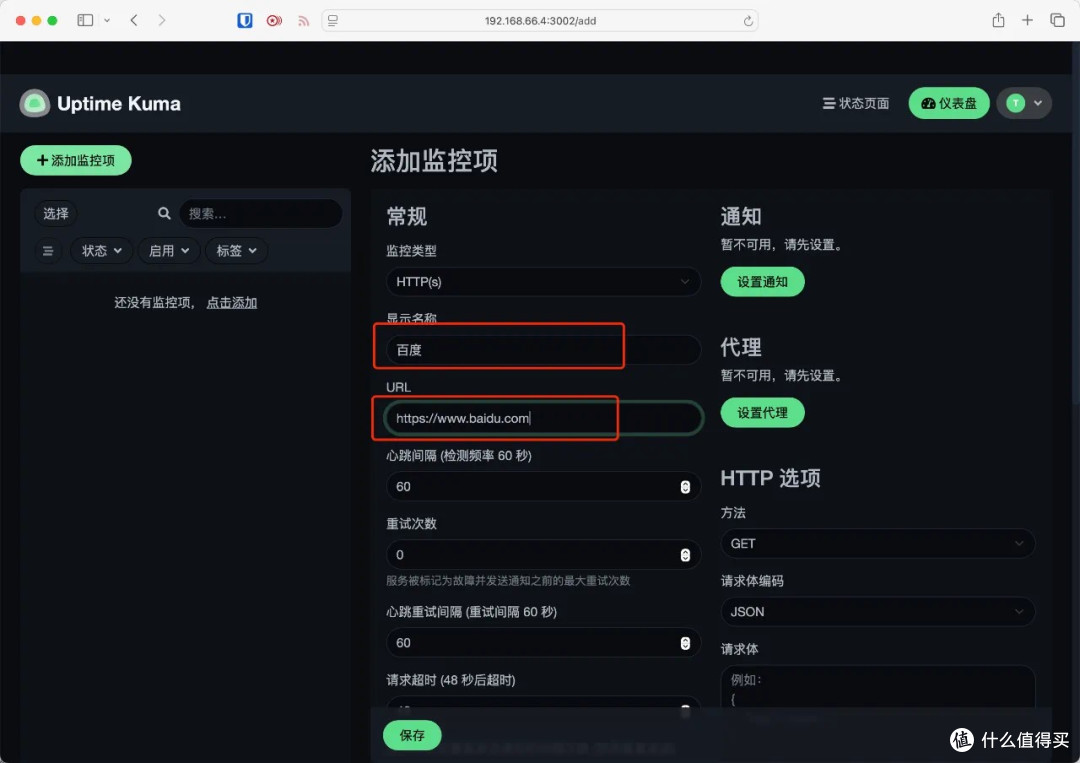This screenshot has height=763, width=1080.
Task: Click the 代理 section heading
Action: [741, 347]
